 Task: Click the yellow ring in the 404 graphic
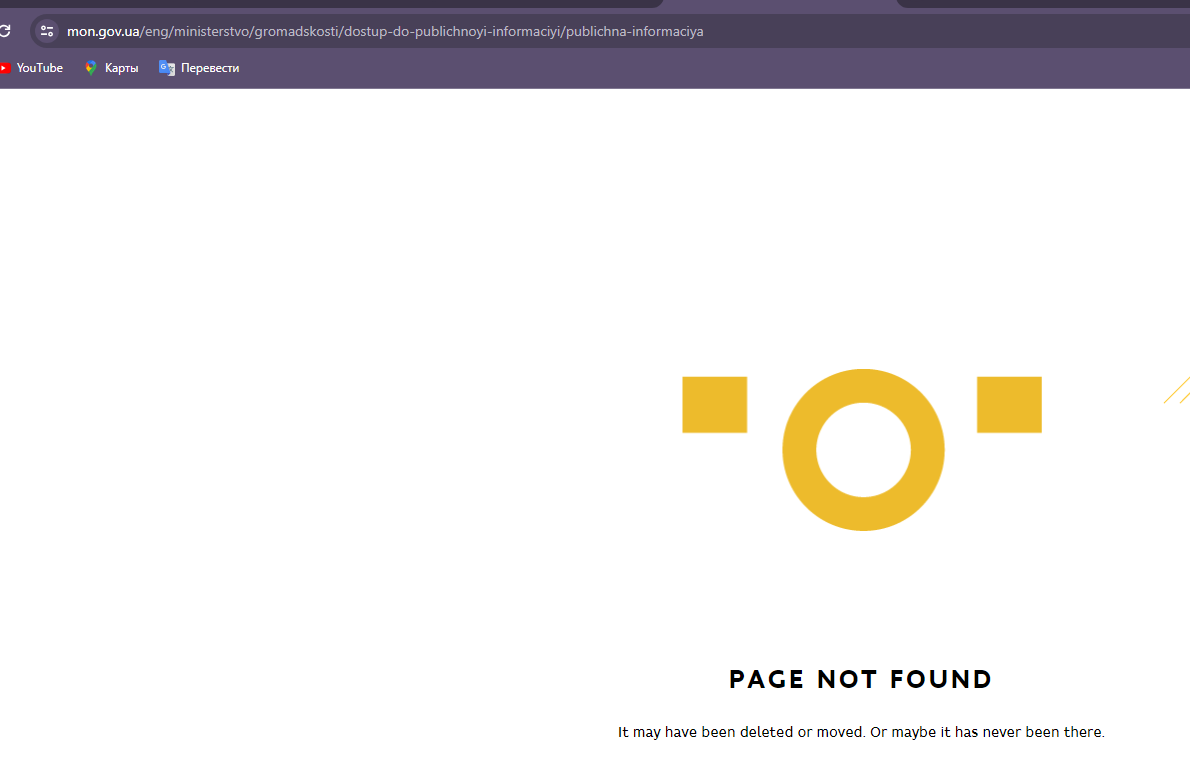tap(863, 386)
